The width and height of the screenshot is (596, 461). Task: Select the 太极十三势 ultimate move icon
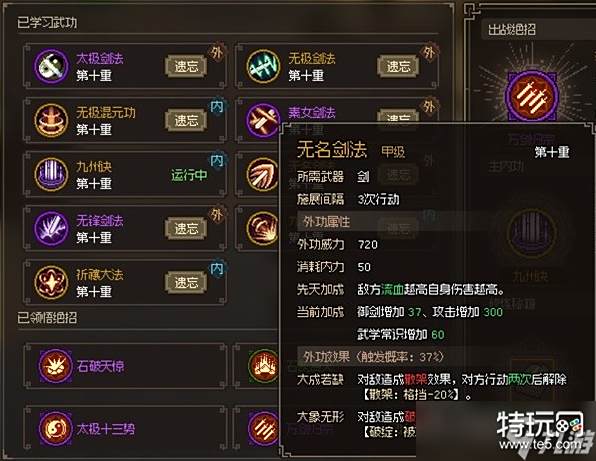(x=55, y=428)
